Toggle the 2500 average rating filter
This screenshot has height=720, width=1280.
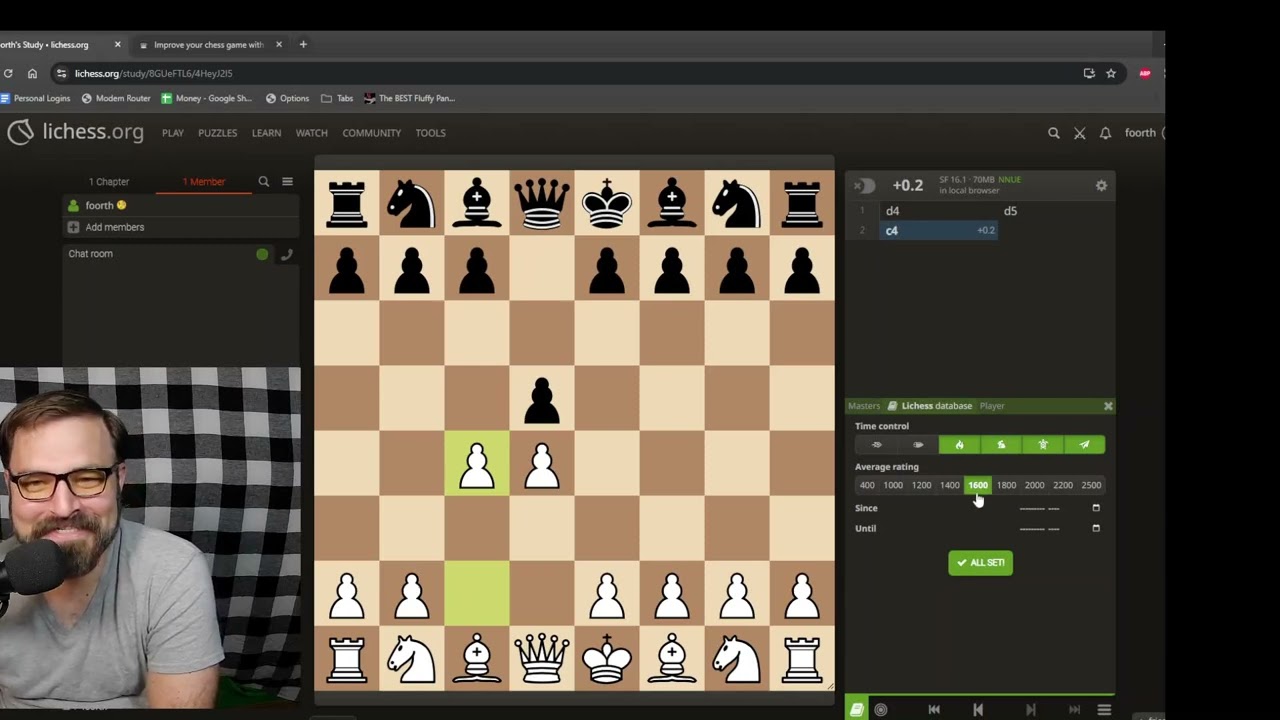pyautogui.click(x=1091, y=486)
